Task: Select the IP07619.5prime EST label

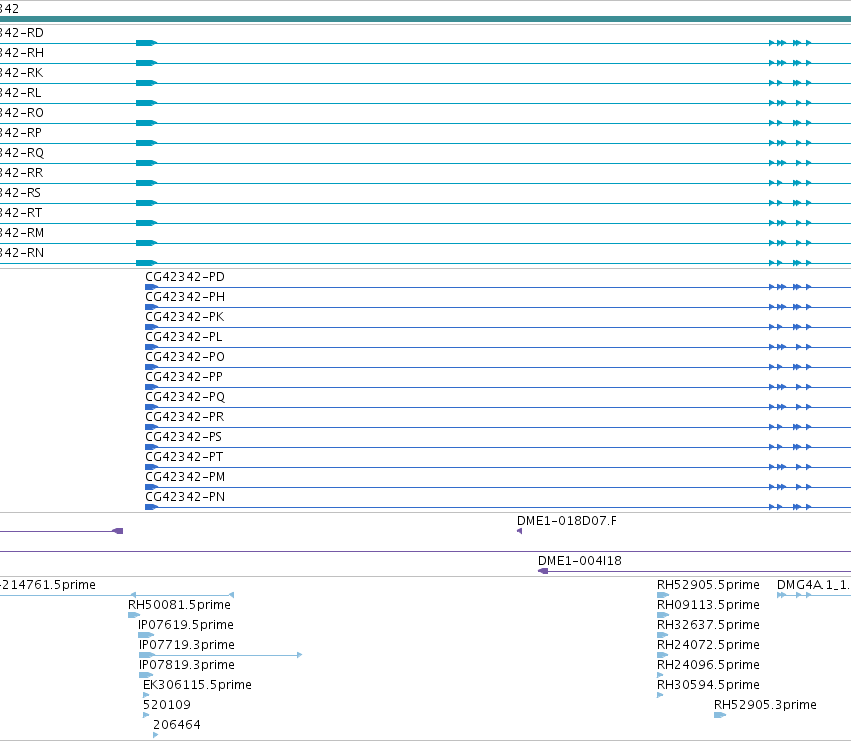Action: (x=186, y=625)
